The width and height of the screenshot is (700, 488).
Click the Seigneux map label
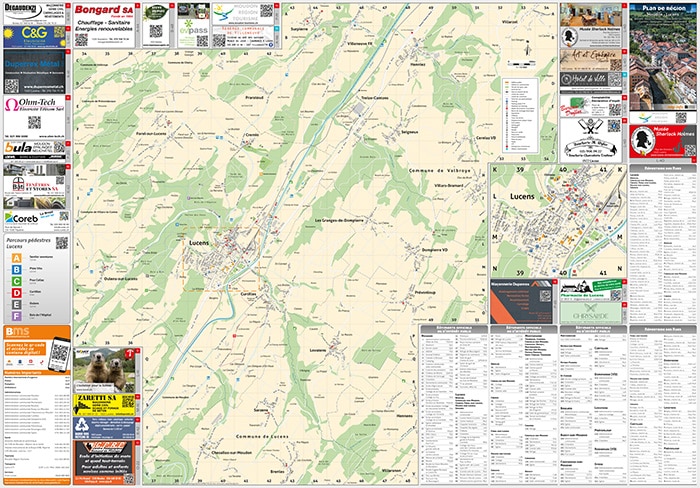tap(409, 132)
